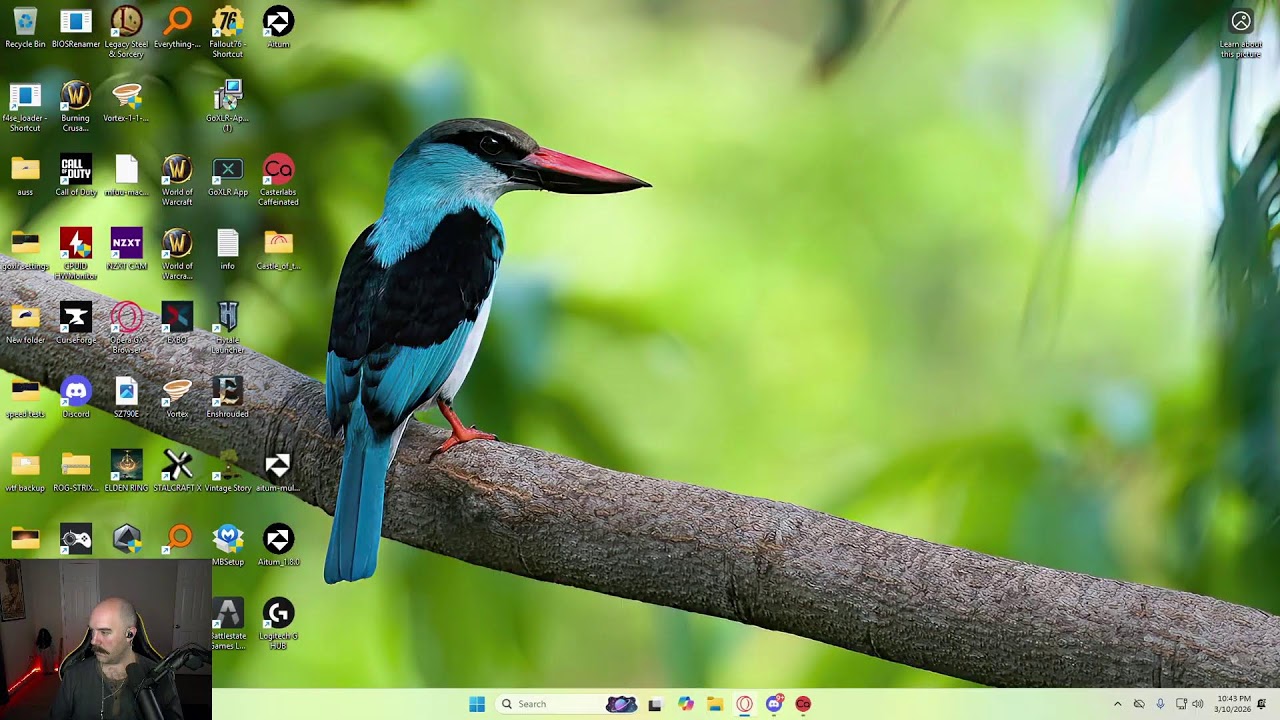Open the MBSetup installer icon
Image resolution: width=1280 pixels, height=720 pixels.
click(227, 546)
